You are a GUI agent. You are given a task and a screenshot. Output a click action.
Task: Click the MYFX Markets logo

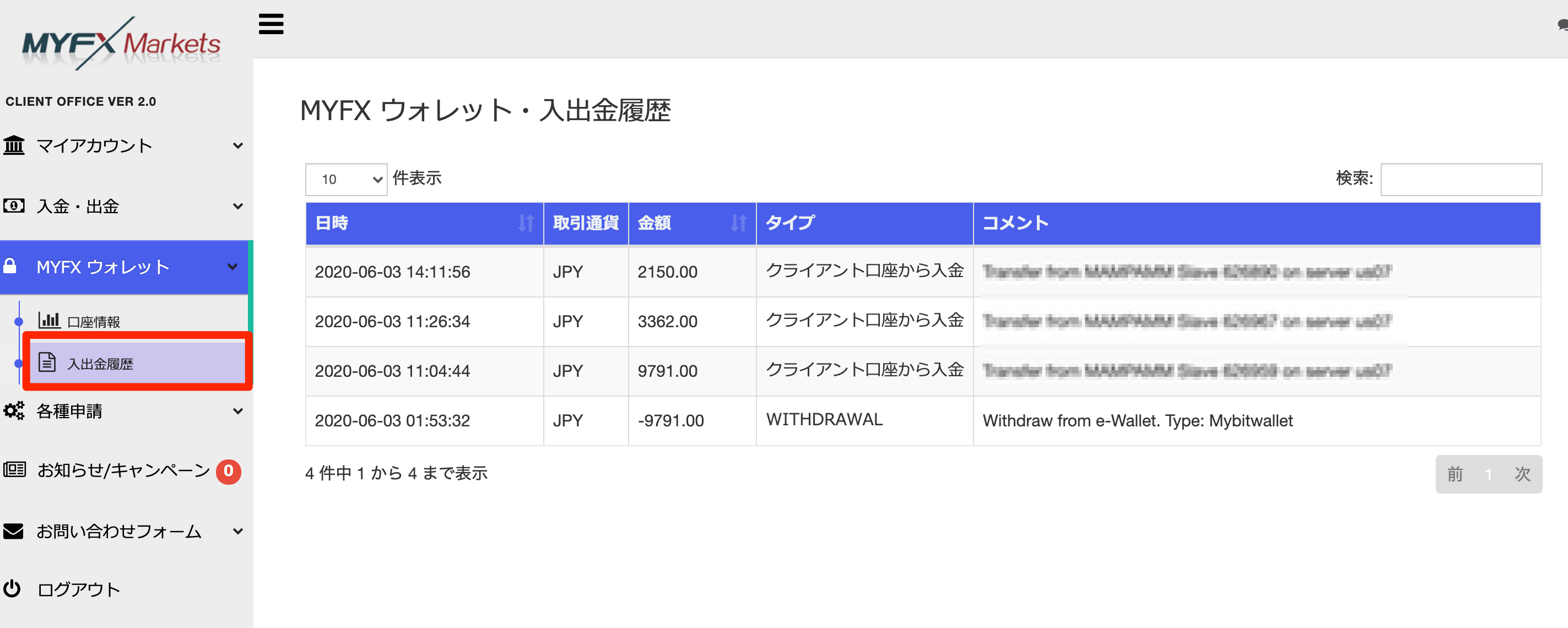point(121,43)
